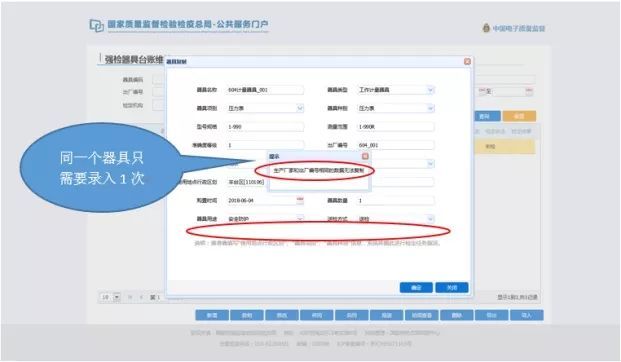This screenshot has width=621, height=362.
Task: Go to previous page with pagination arrow
Action: point(141,297)
